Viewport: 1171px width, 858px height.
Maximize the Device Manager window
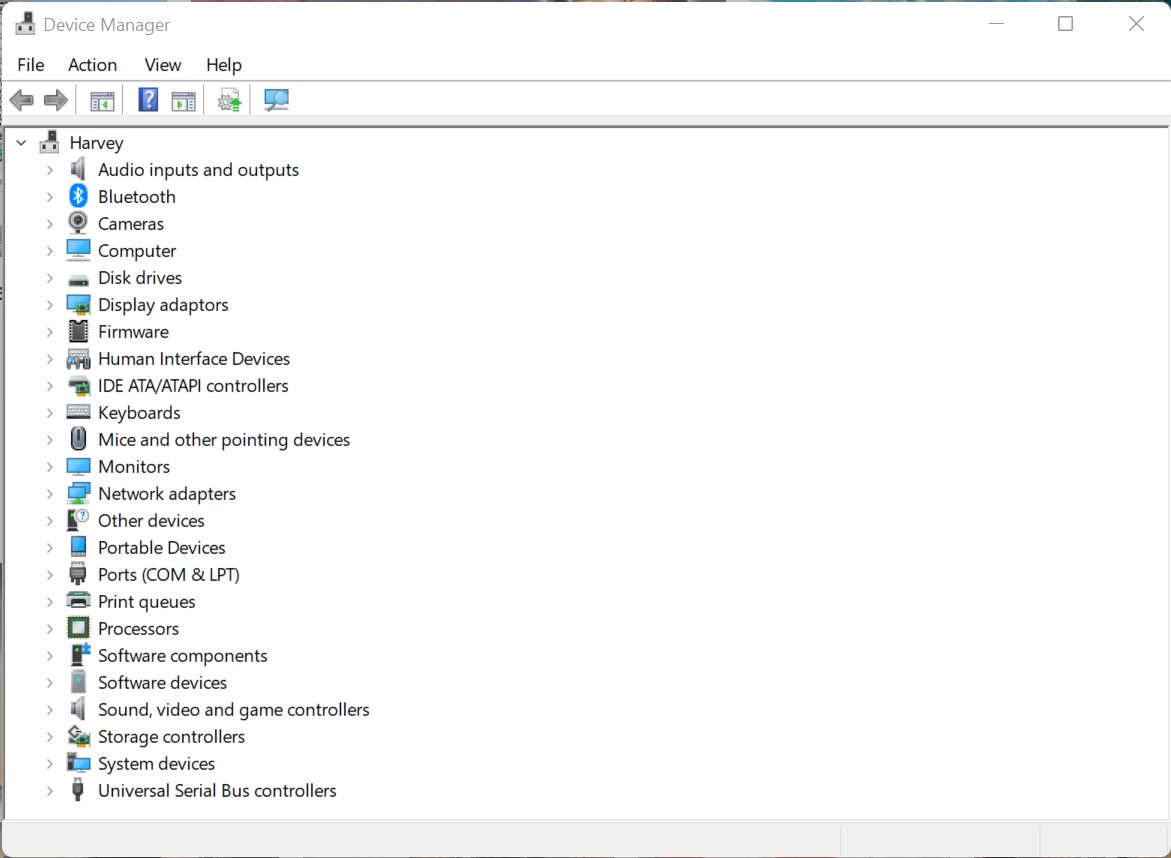[1066, 24]
